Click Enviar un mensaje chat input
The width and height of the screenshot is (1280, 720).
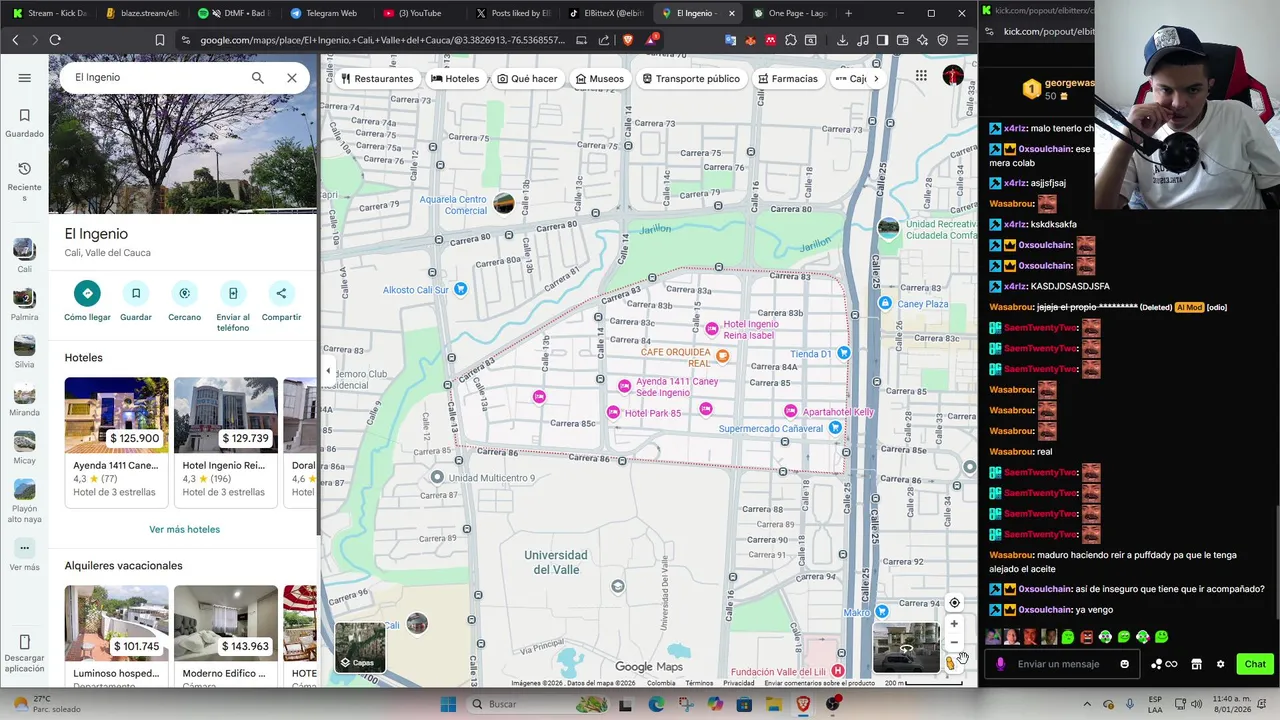coord(1059,664)
